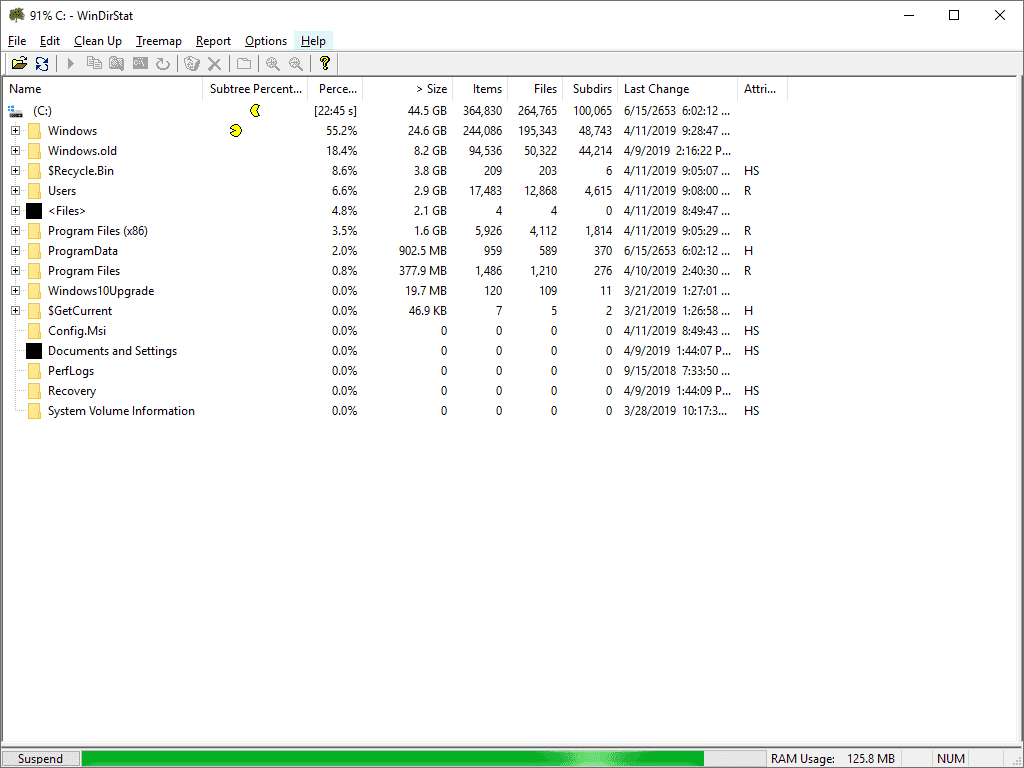Expand the Users folder node
Screen dimensions: 1024x768
pyautogui.click(x=15, y=191)
